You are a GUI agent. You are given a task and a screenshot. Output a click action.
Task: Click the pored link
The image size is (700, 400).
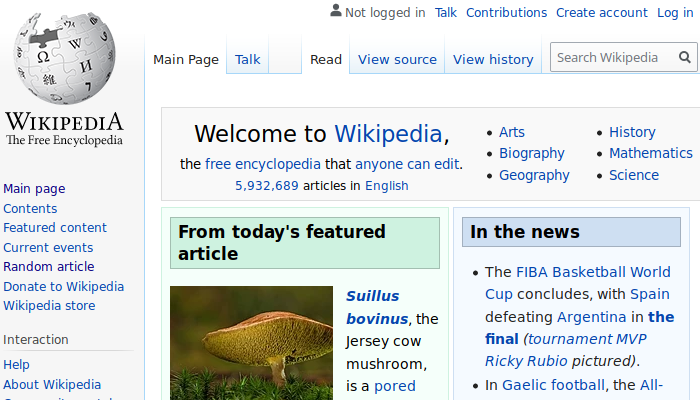pos(395,386)
